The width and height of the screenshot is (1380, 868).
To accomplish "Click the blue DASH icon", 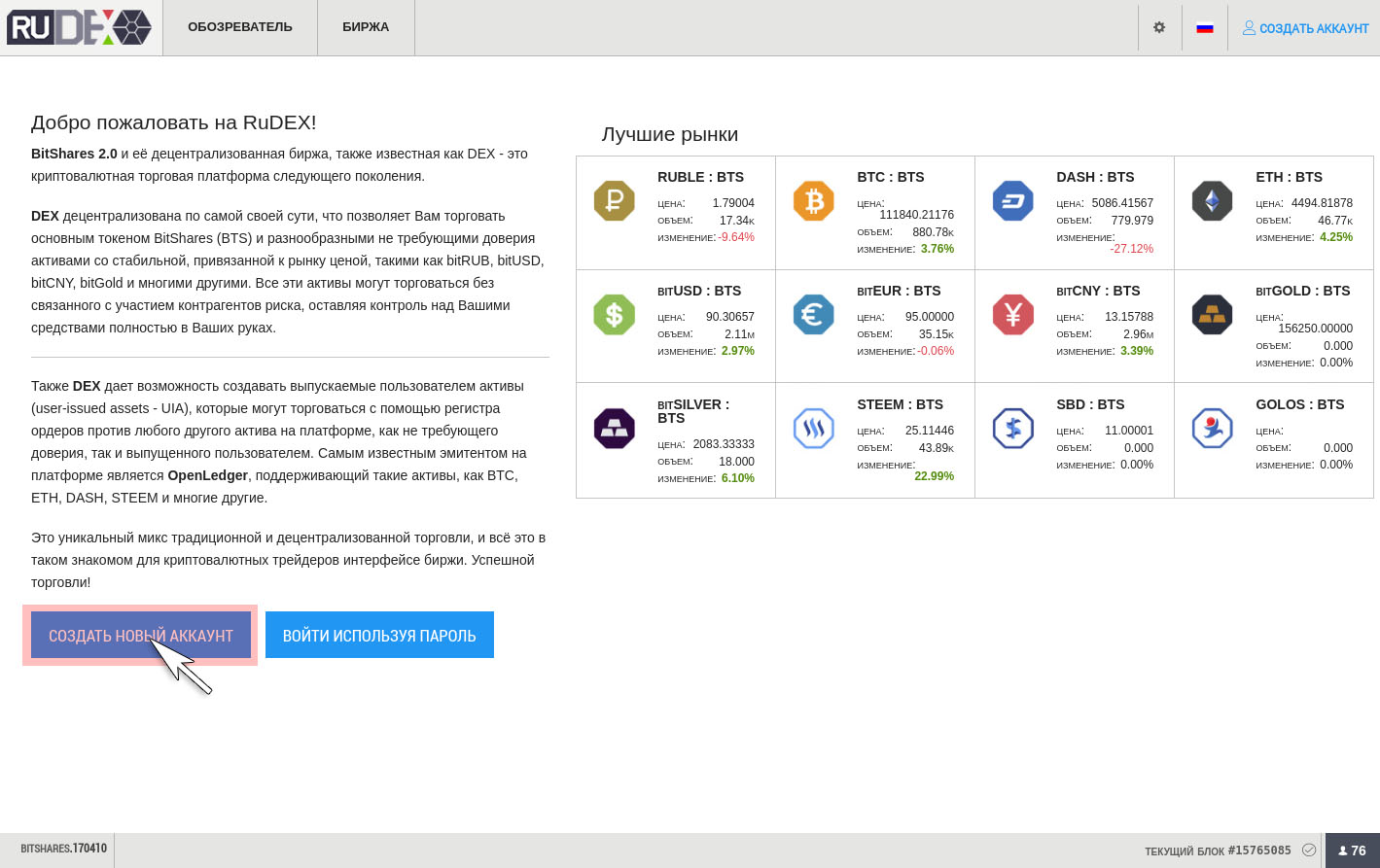I will pos(1012,201).
